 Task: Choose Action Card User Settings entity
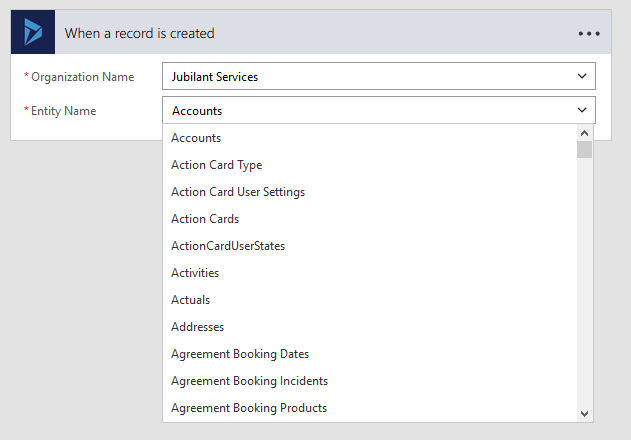tap(369, 192)
